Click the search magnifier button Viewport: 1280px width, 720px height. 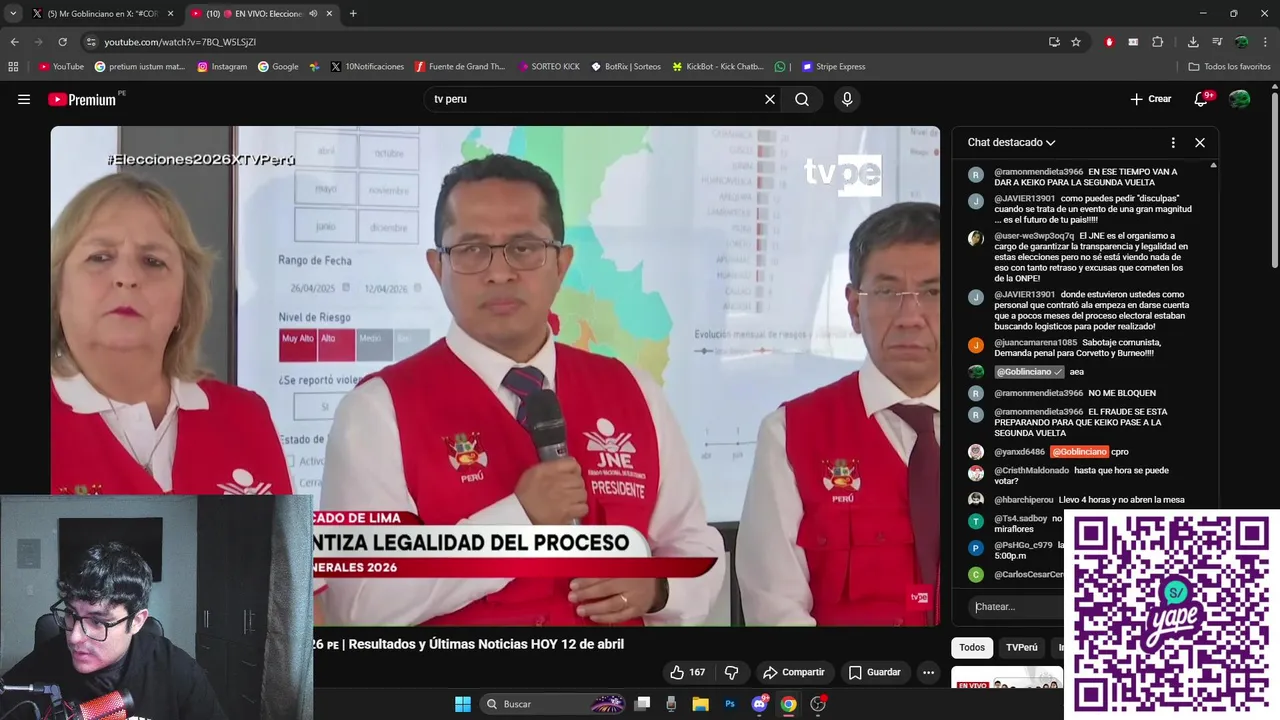pyautogui.click(x=802, y=99)
